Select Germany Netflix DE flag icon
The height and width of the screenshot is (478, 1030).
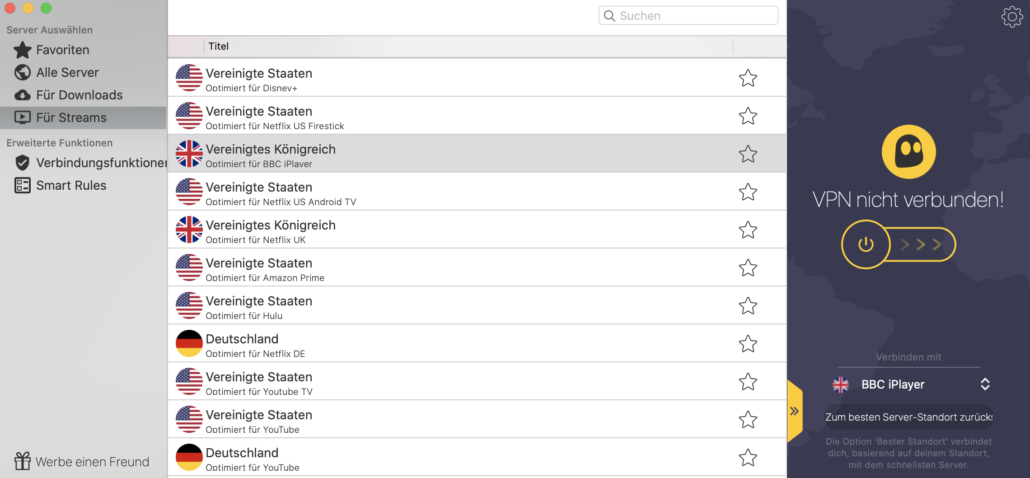(x=189, y=343)
